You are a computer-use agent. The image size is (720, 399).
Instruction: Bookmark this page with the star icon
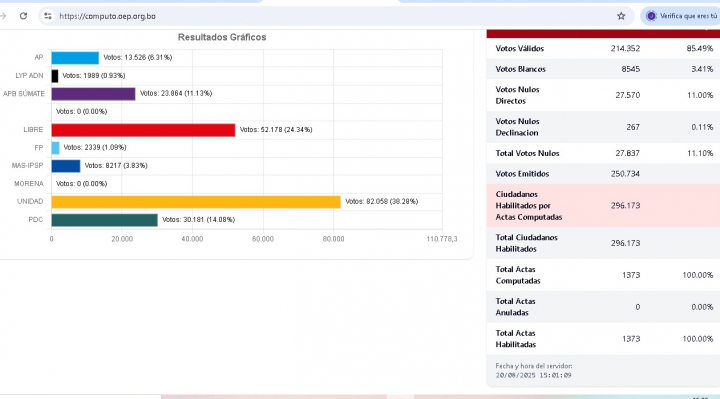tap(621, 16)
